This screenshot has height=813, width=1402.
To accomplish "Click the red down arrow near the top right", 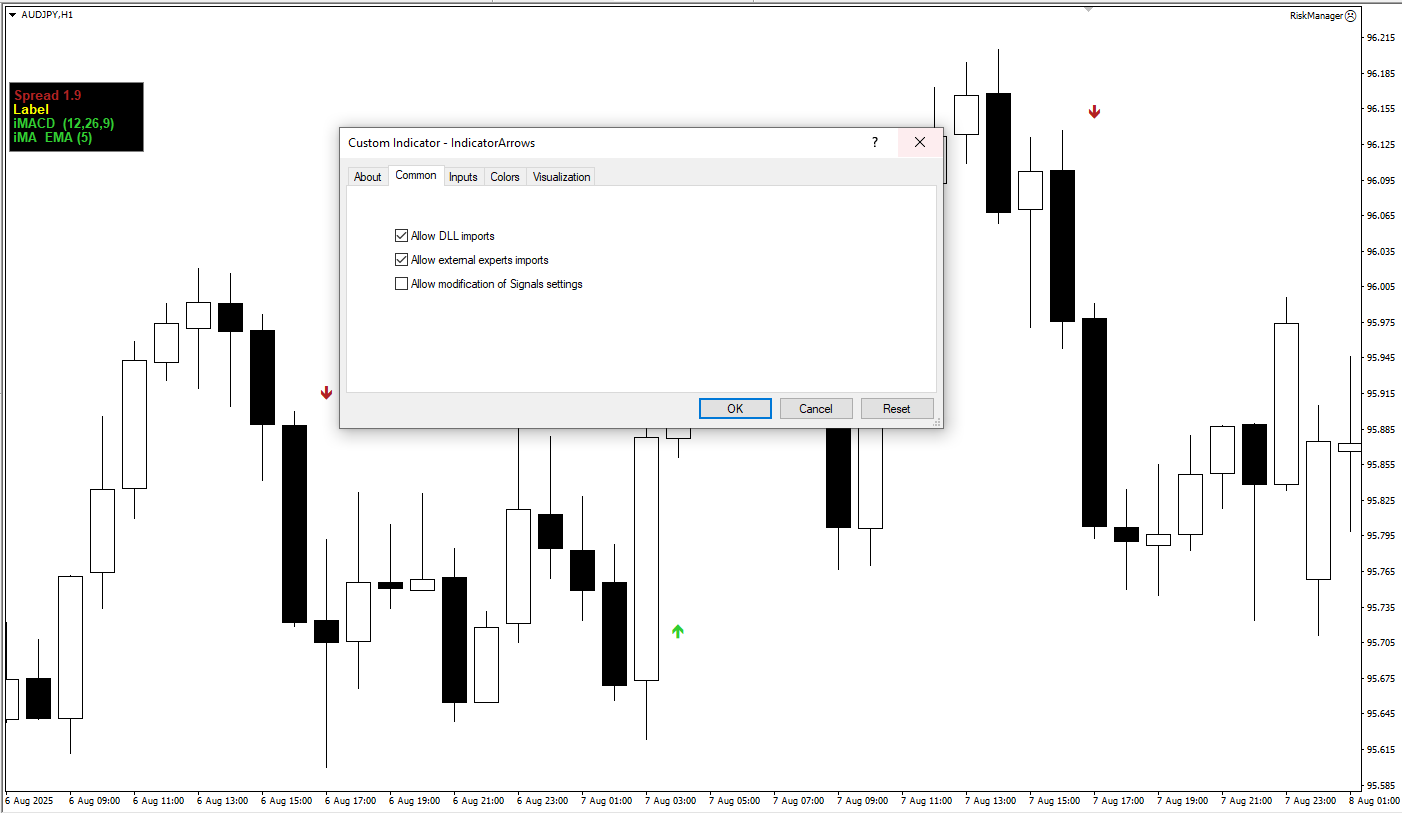I will click(x=1094, y=112).
